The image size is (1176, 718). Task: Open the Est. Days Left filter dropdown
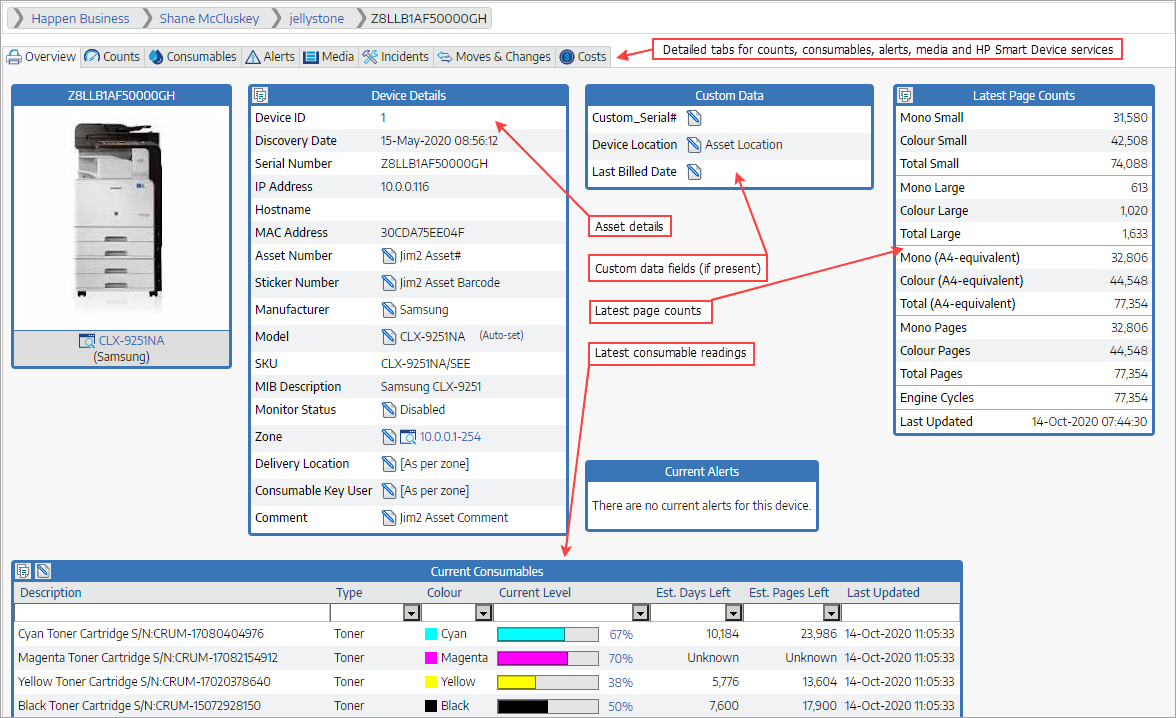click(733, 613)
